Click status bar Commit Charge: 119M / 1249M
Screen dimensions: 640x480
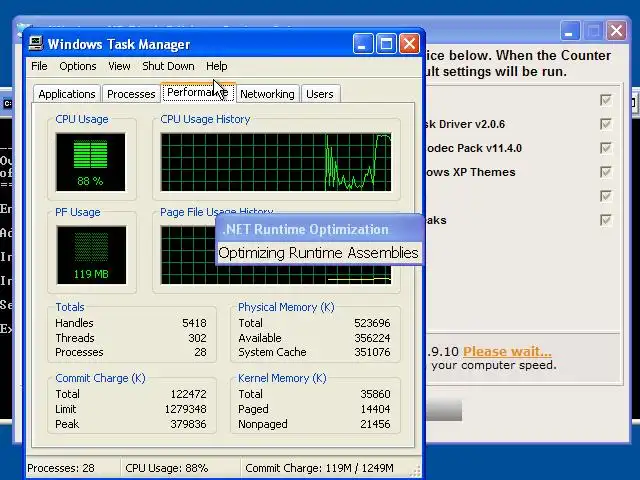(319, 468)
